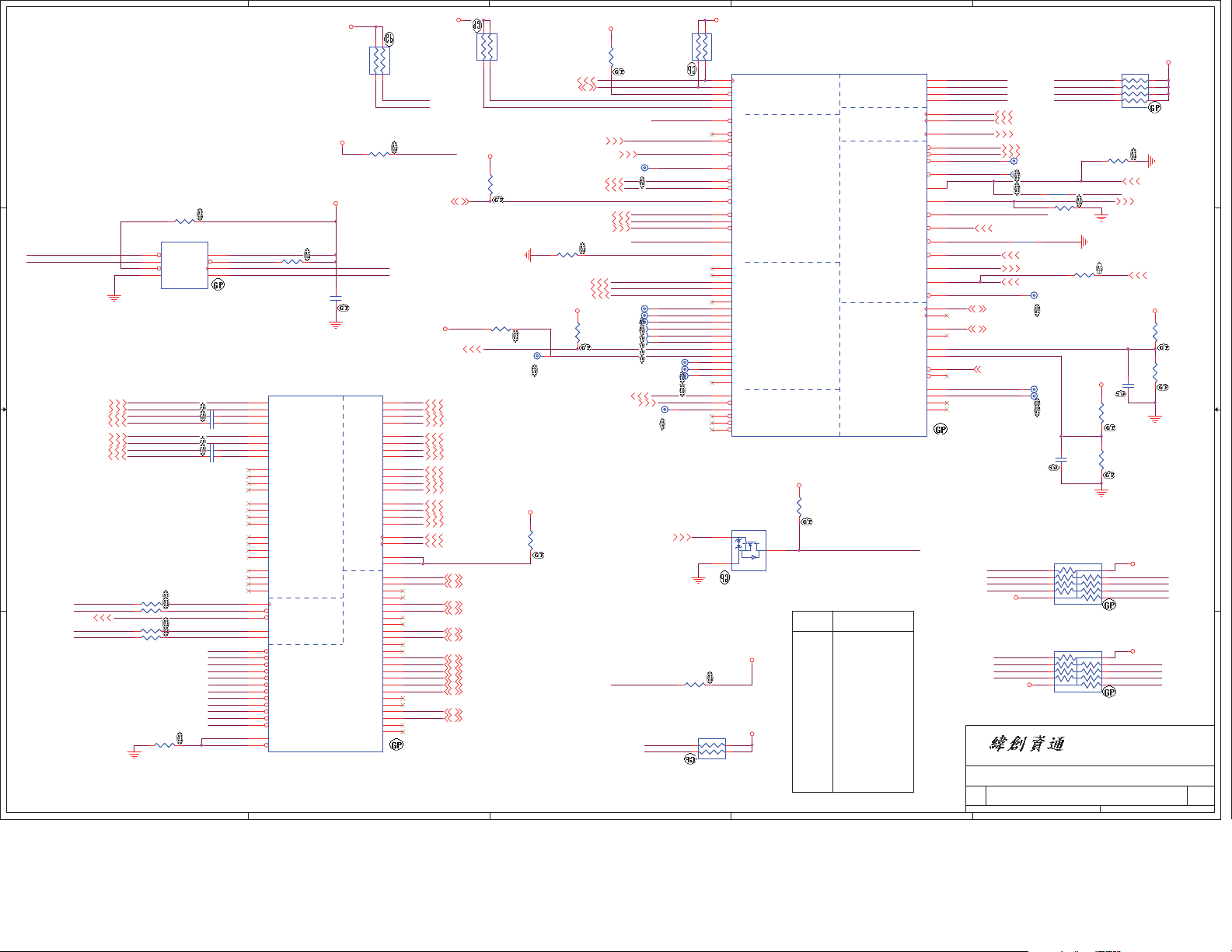Click the arrow marker on the right frame edge
1232x952 pixels.
(1217, 409)
